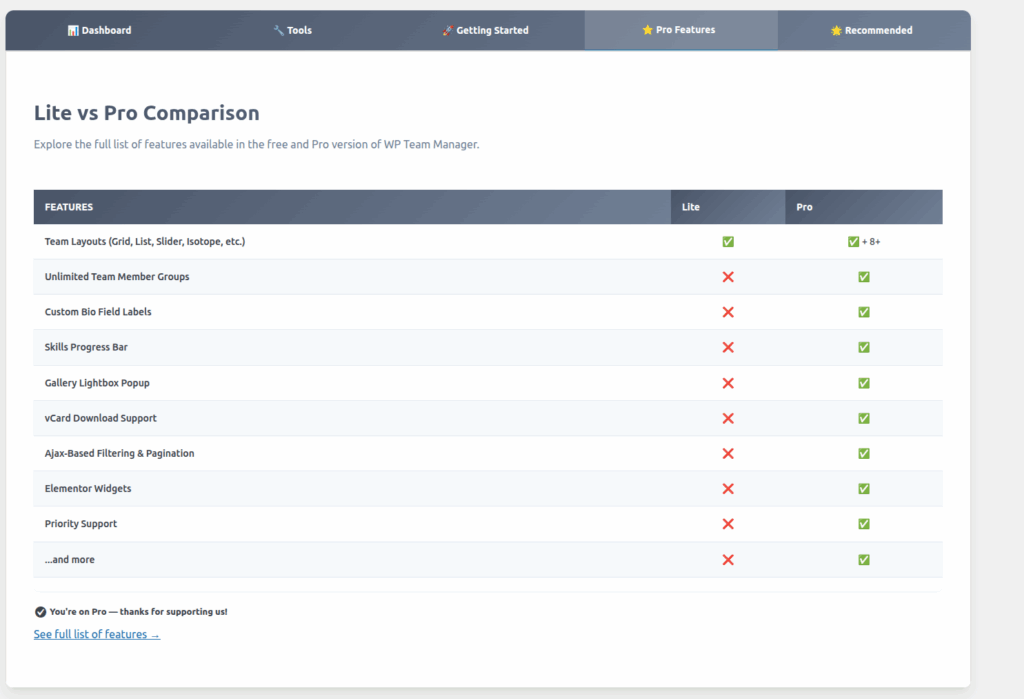Screen dimensions: 1024x699
Task: Click the Pro column header
Action: coord(804,207)
